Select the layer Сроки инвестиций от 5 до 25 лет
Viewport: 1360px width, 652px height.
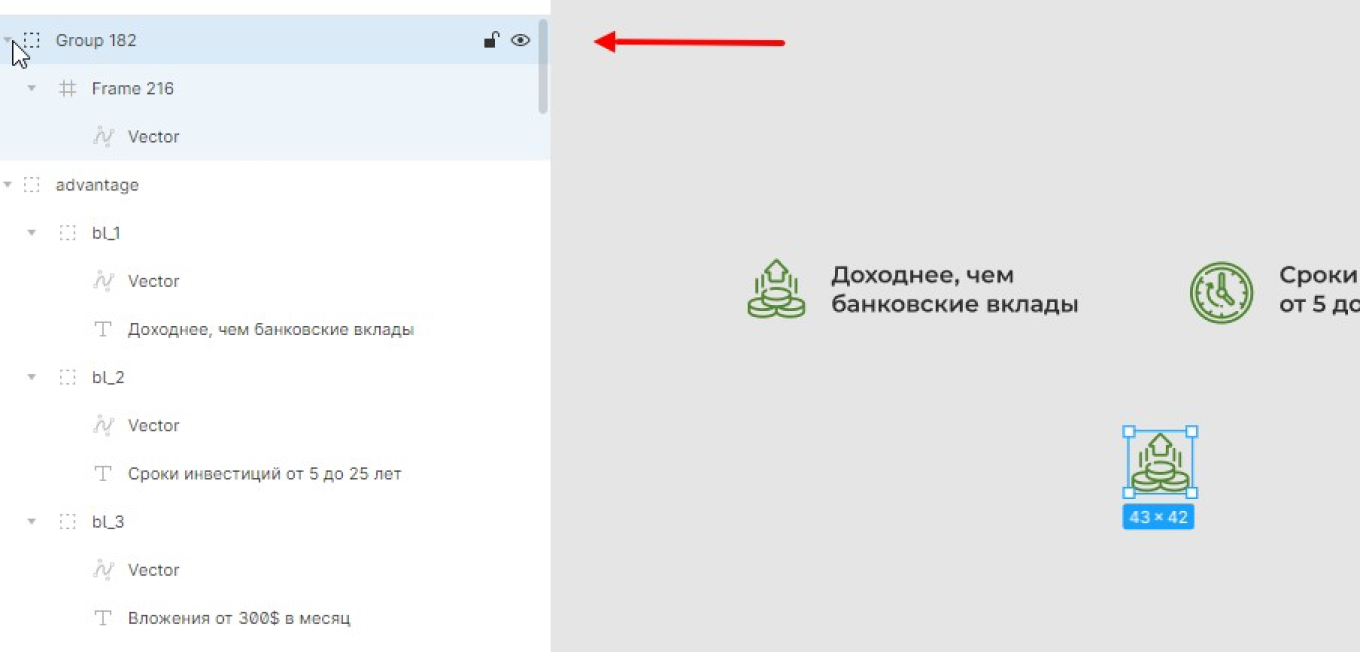coord(265,473)
